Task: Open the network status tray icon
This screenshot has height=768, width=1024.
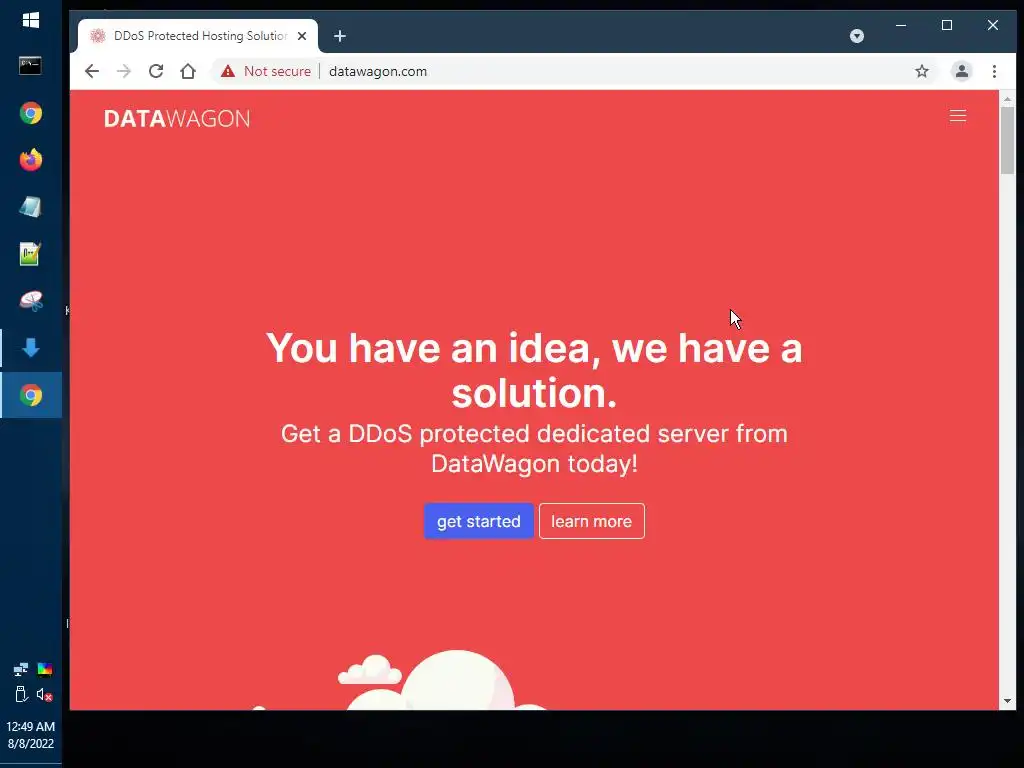Action: pos(21,669)
